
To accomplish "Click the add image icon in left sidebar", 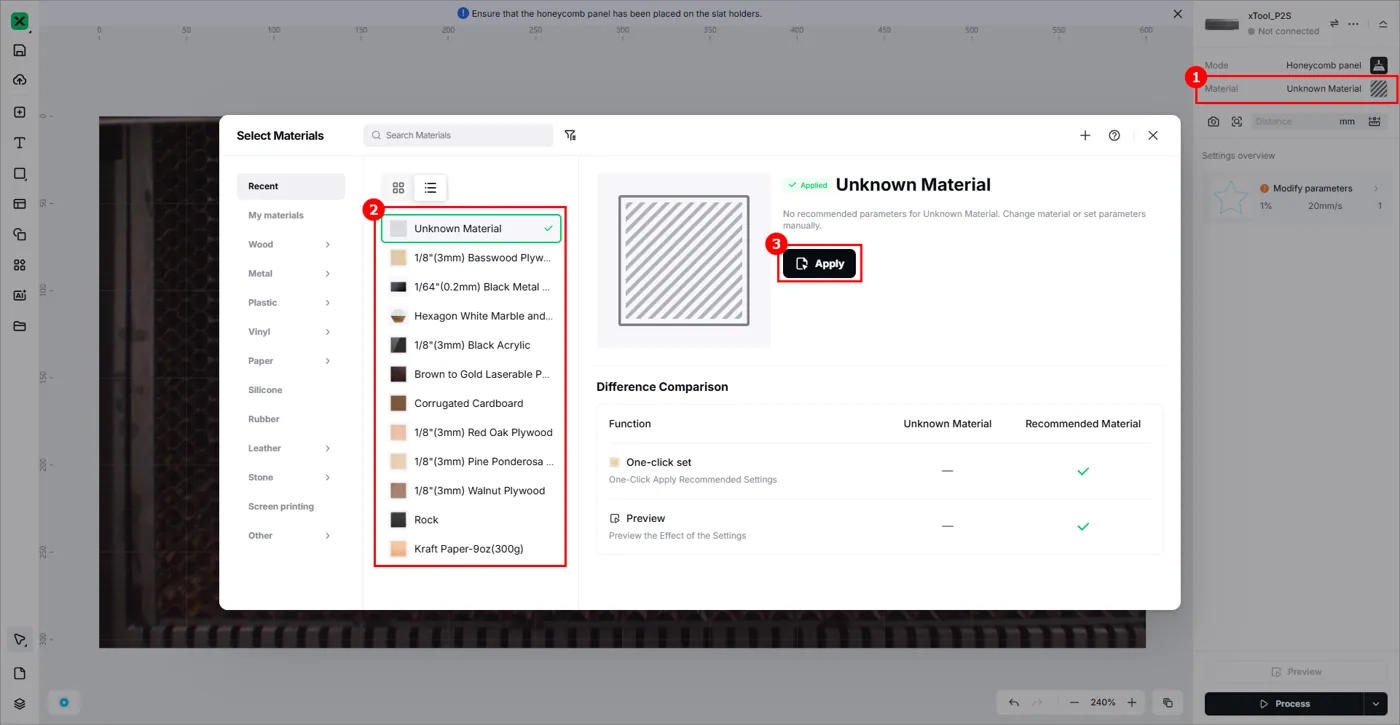I will click(19, 112).
